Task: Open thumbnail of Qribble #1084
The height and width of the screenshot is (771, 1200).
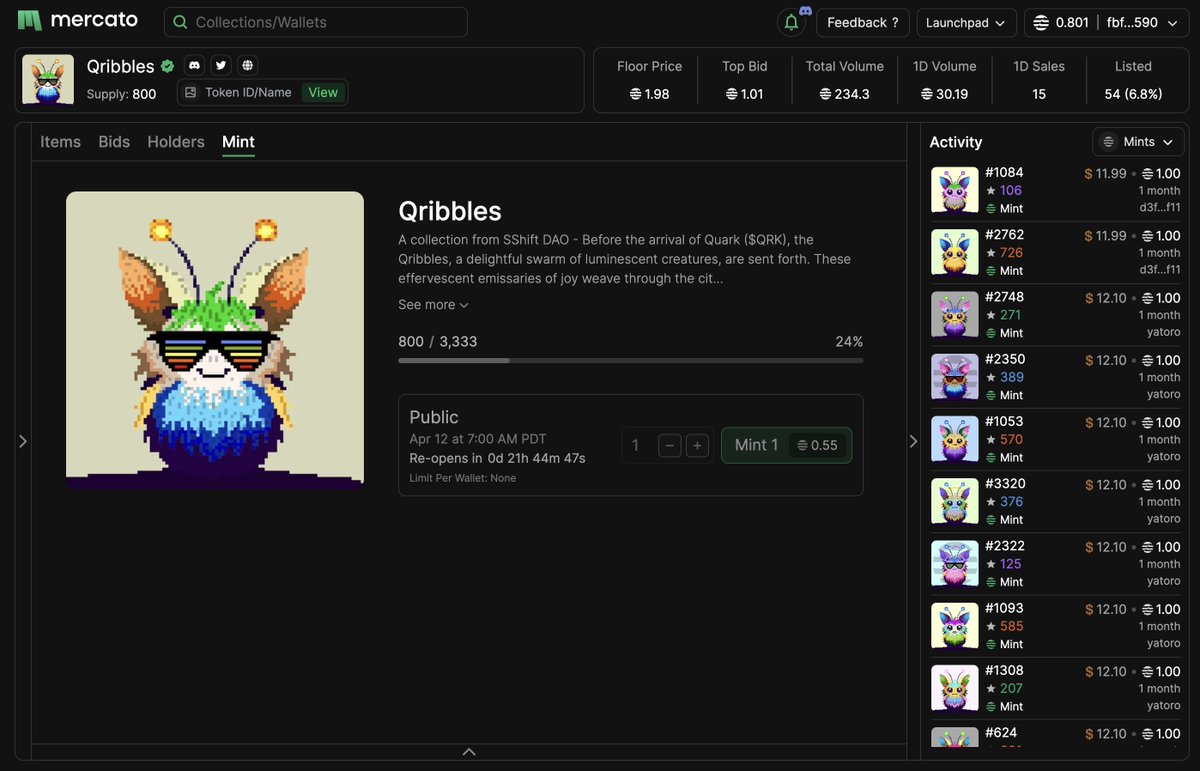Action: click(x=954, y=190)
